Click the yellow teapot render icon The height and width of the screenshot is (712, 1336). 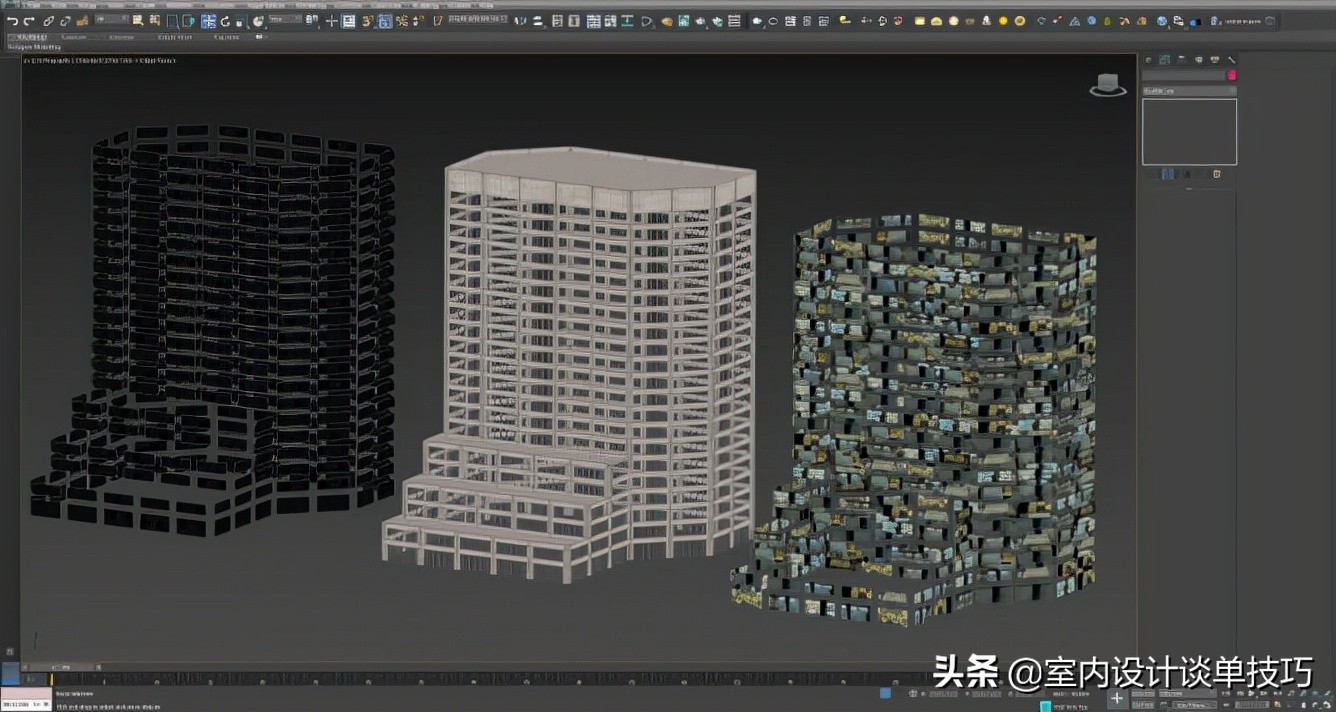(x=845, y=20)
